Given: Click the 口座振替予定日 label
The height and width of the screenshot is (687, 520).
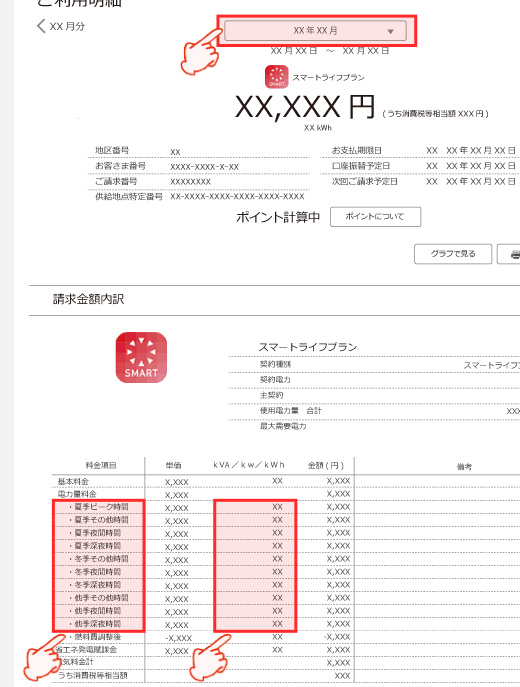Looking at the screenshot, I should (x=361, y=166).
